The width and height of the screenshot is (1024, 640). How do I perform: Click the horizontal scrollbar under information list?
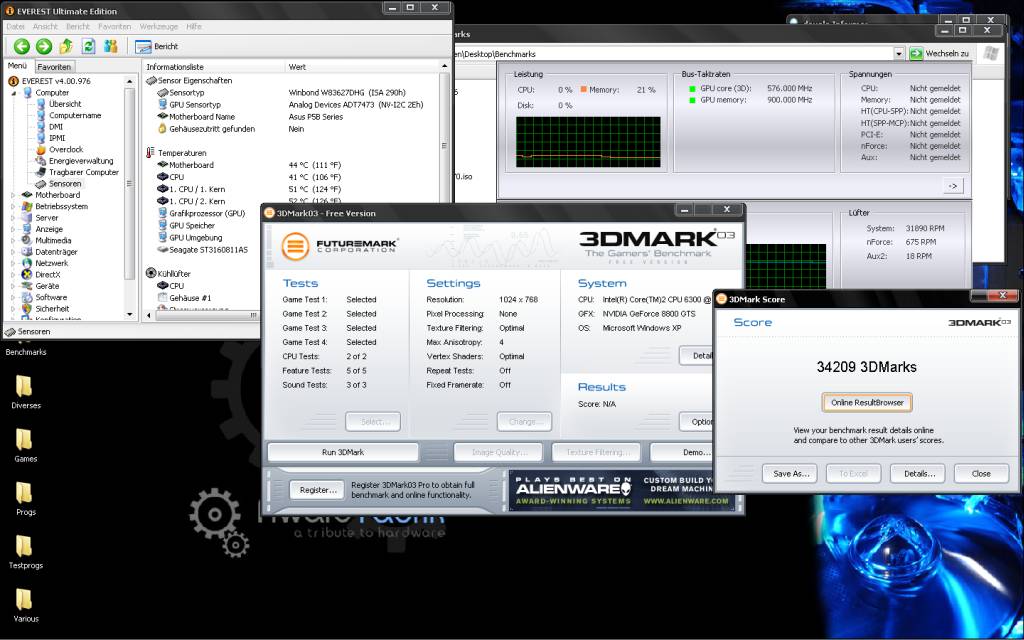(x=202, y=315)
